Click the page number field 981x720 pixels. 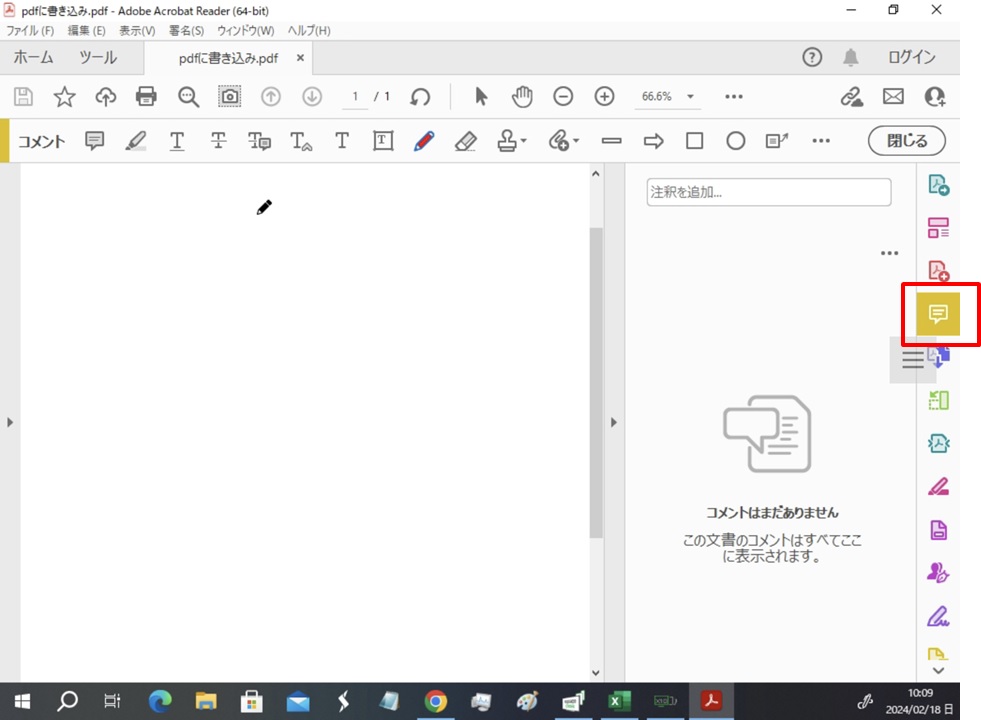coord(355,96)
